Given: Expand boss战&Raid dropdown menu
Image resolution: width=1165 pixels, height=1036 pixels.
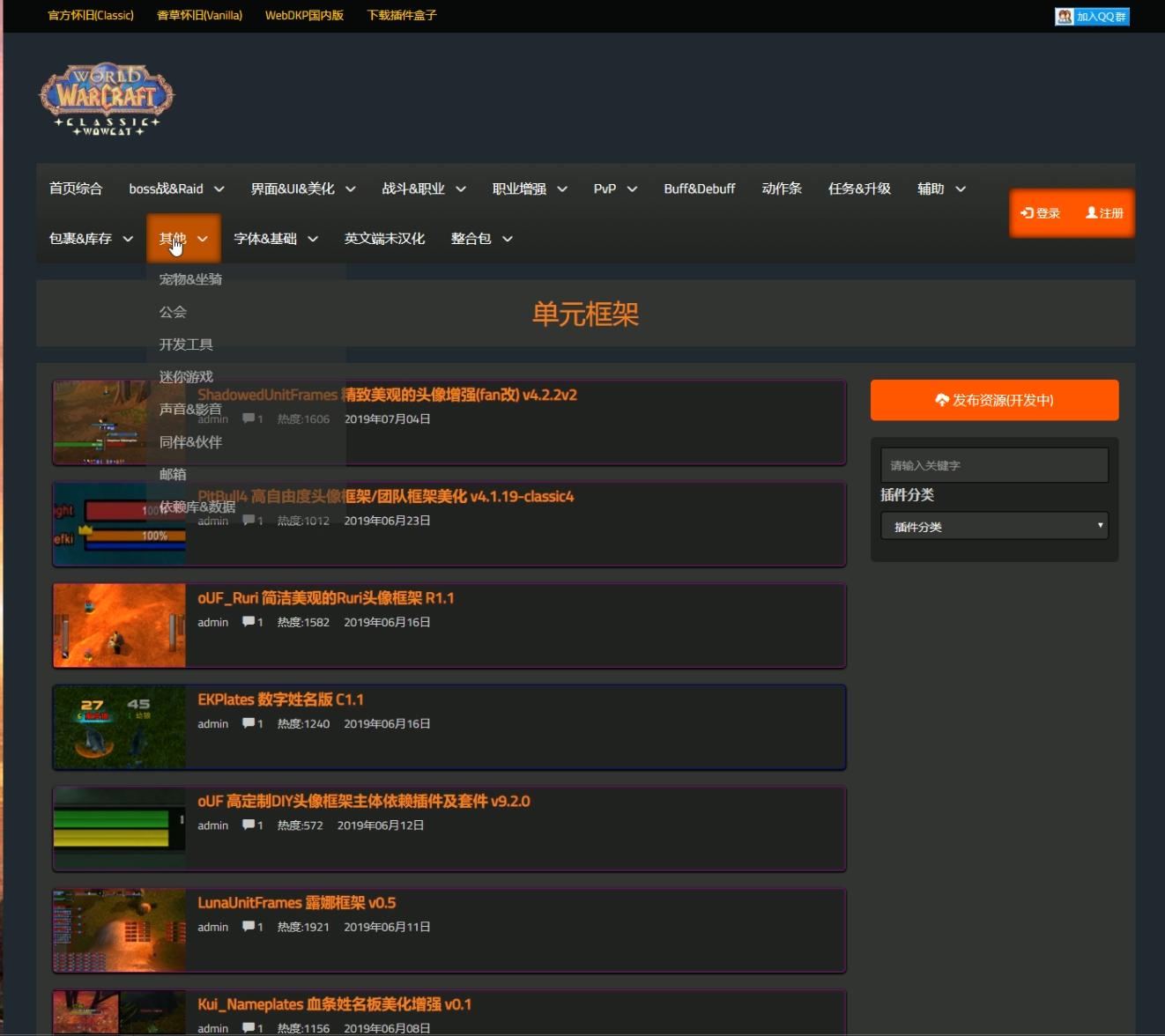Looking at the screenshot, I should [176, 189].
